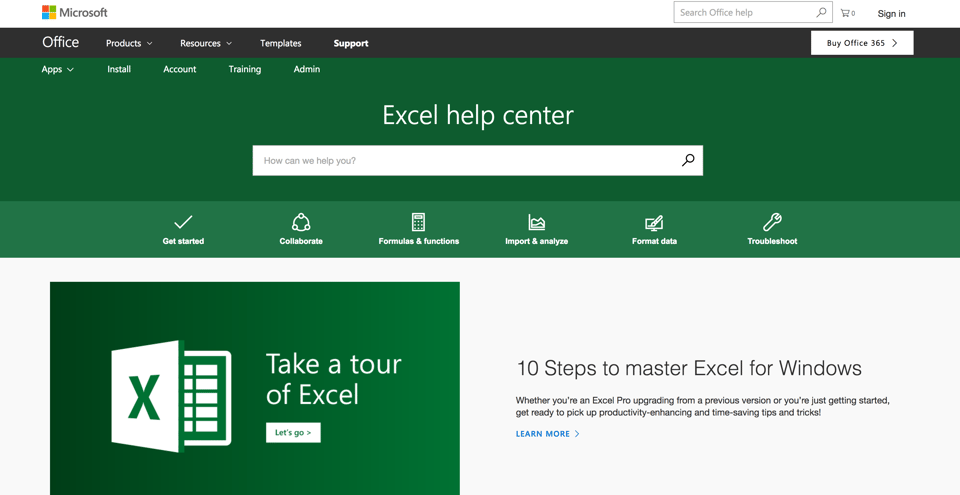This screenshot has width=960, height=495.
Task: Click the shopping cart icon
Action: tap(847, 13)
